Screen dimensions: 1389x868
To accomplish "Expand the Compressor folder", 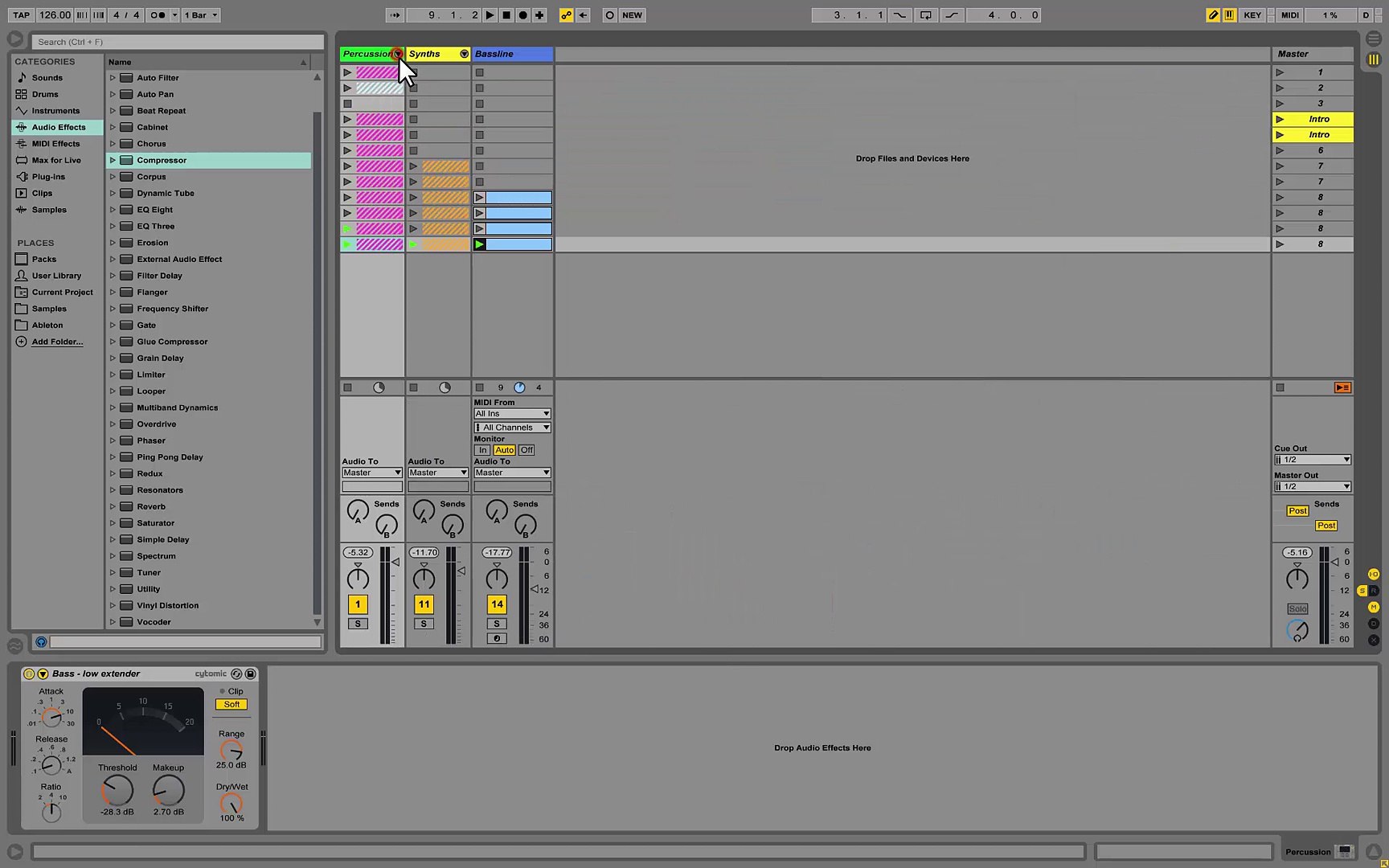I will pos(113,160).
